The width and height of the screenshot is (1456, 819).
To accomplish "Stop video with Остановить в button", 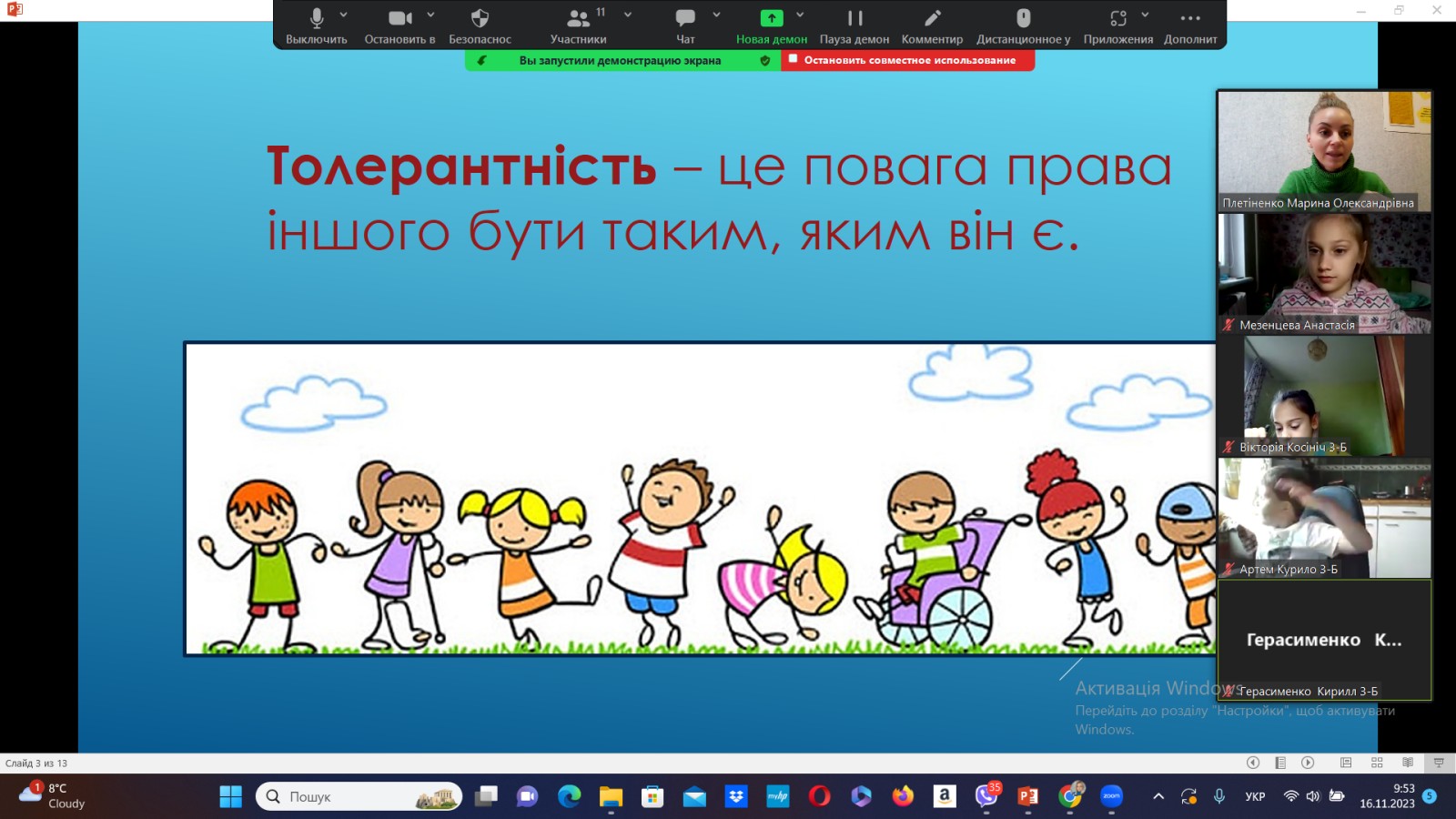I will pyautogui.click(x=399, y=25).
